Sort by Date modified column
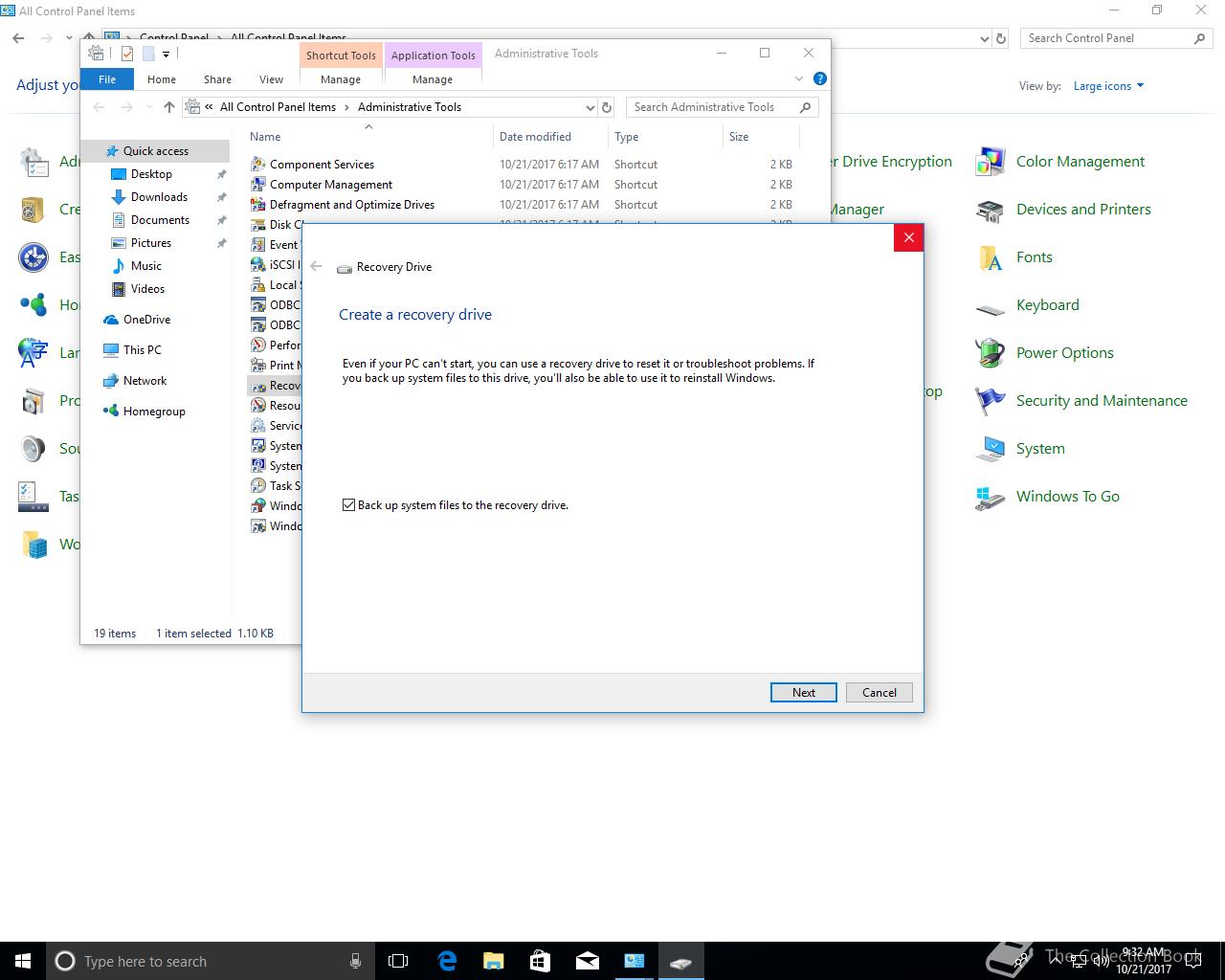1225x980 pixels. click(x=535, y=137)
